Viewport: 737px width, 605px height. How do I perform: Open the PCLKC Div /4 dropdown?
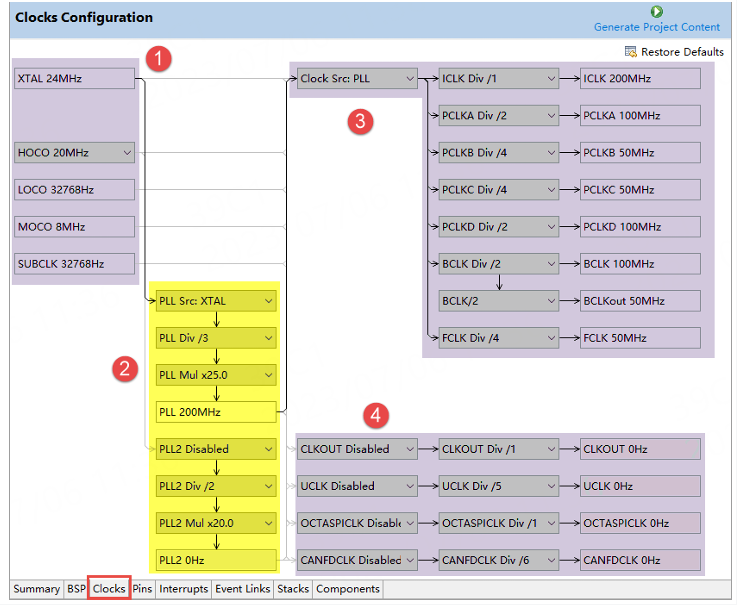[498, 190]
